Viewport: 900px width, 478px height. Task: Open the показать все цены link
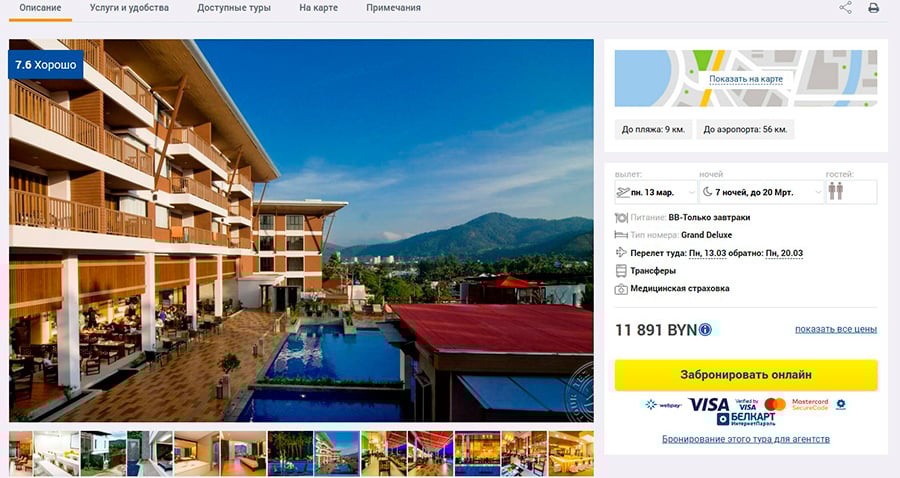click(836, 329)
